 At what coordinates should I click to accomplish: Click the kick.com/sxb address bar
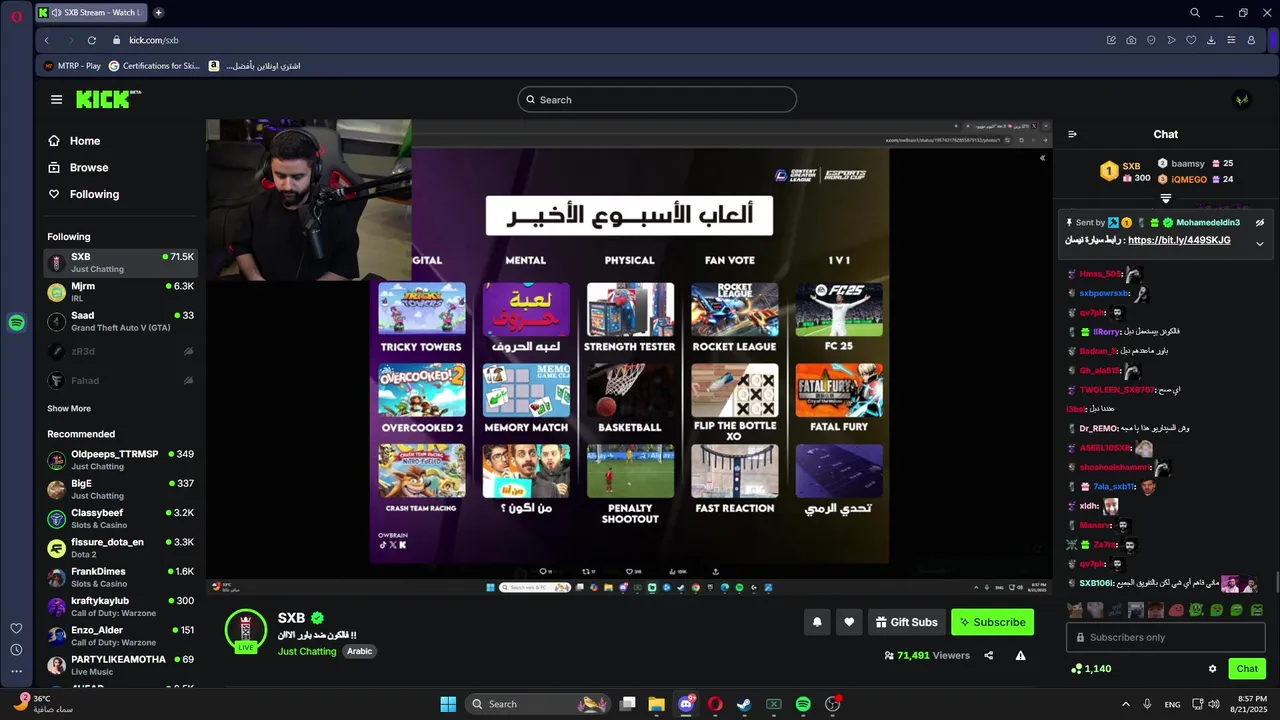coord(153,40)
